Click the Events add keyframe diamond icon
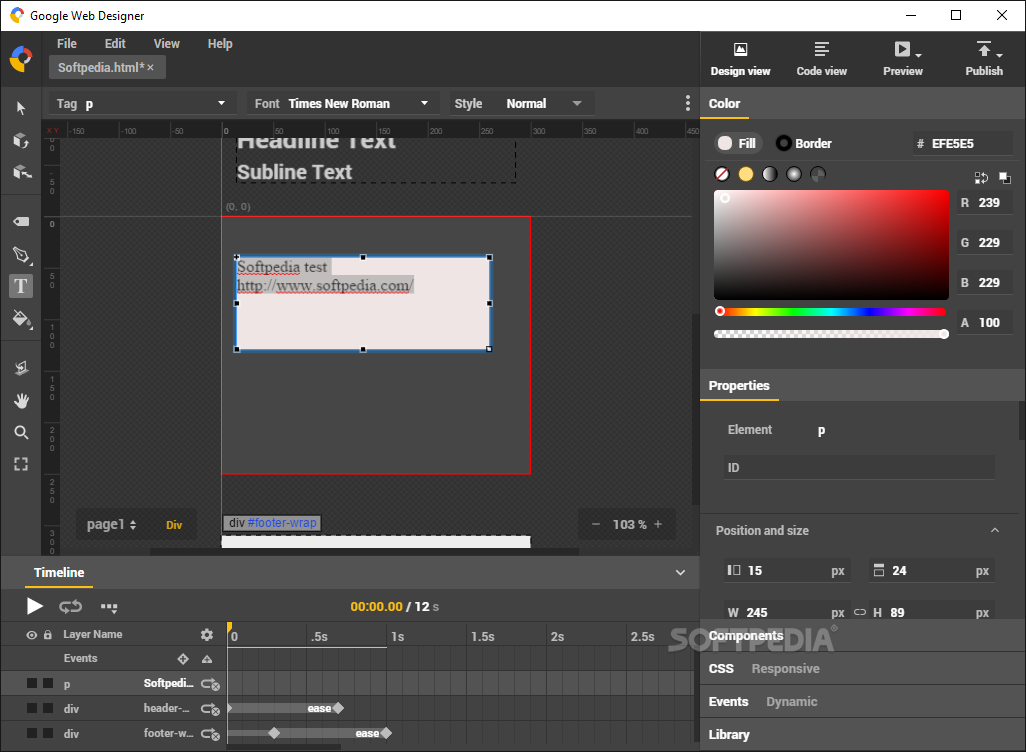The height and width of the screenshot is (752, 1026). pyautogui.click(x=183, y=659)
